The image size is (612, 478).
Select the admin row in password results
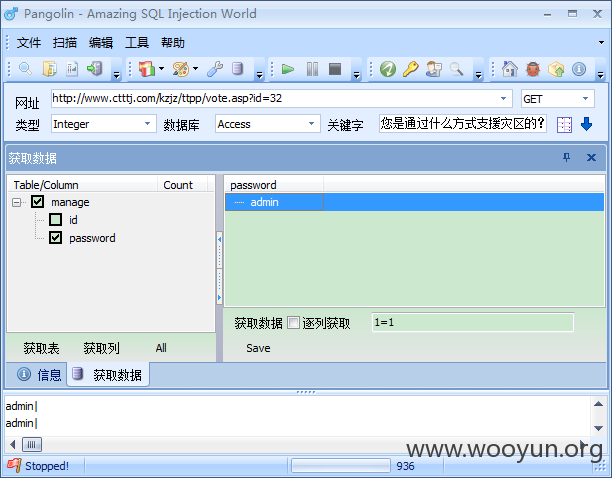pyautogui.click(x=415, y=202)
